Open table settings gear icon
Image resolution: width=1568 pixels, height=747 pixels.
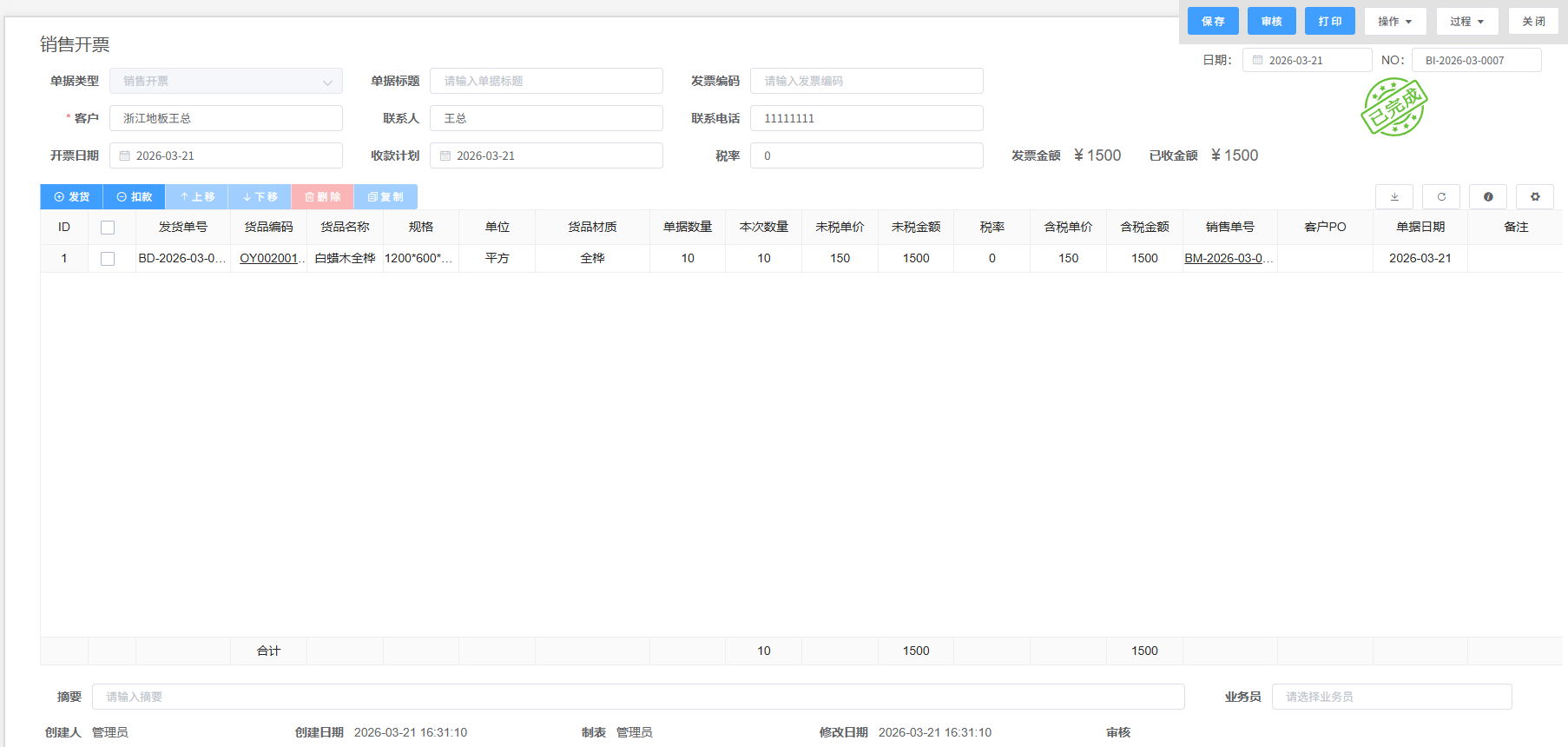pyautogui.click(x=1535, y=197)
